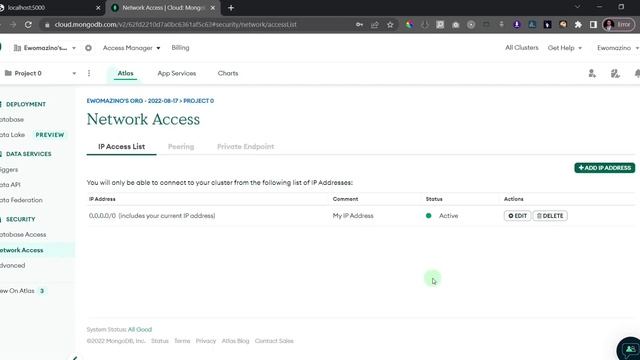Open the Access Manager dropdown
The width and height of the screenshot is (640, 360).
tap(131, 48)
